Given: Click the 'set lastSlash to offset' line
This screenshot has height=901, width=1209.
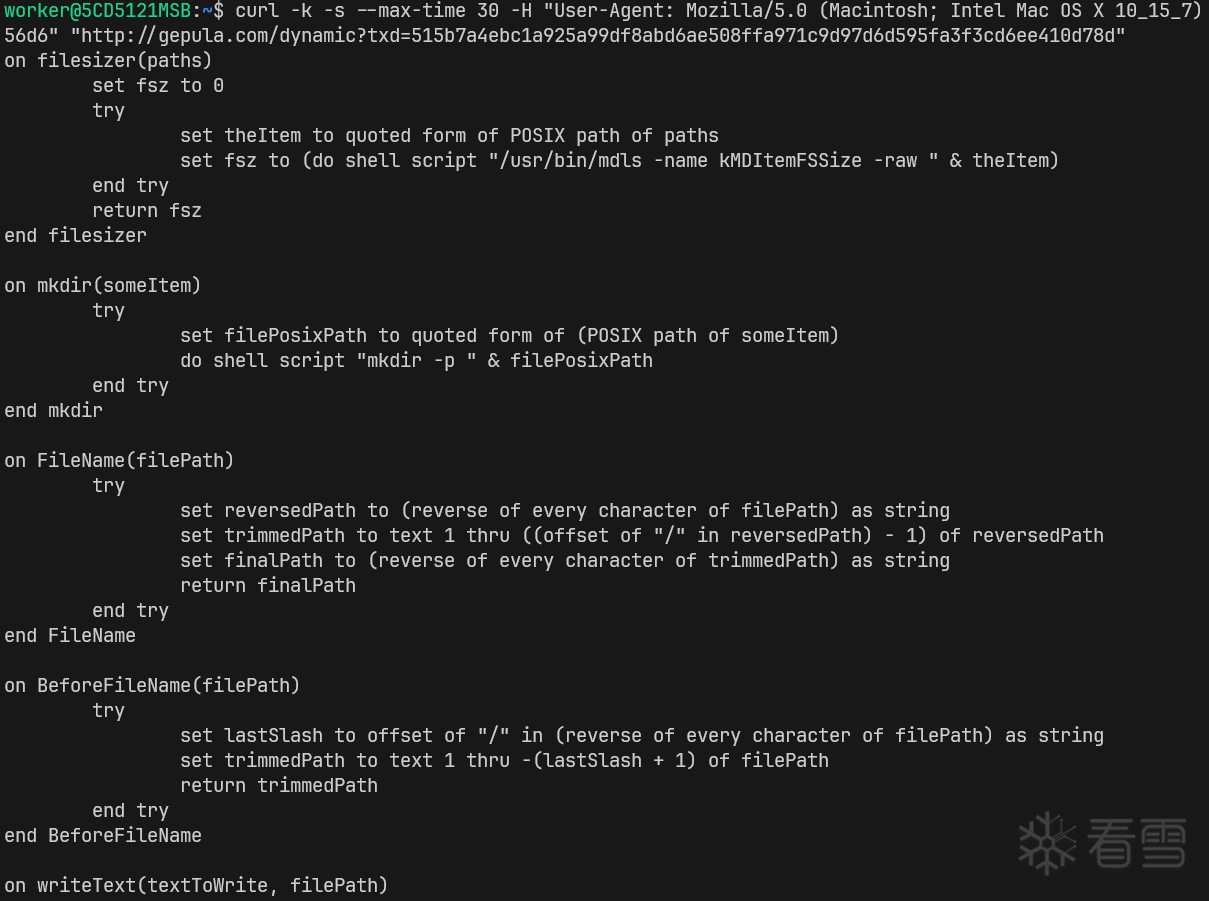Looking at the screenshot, I should coord(642,735).
